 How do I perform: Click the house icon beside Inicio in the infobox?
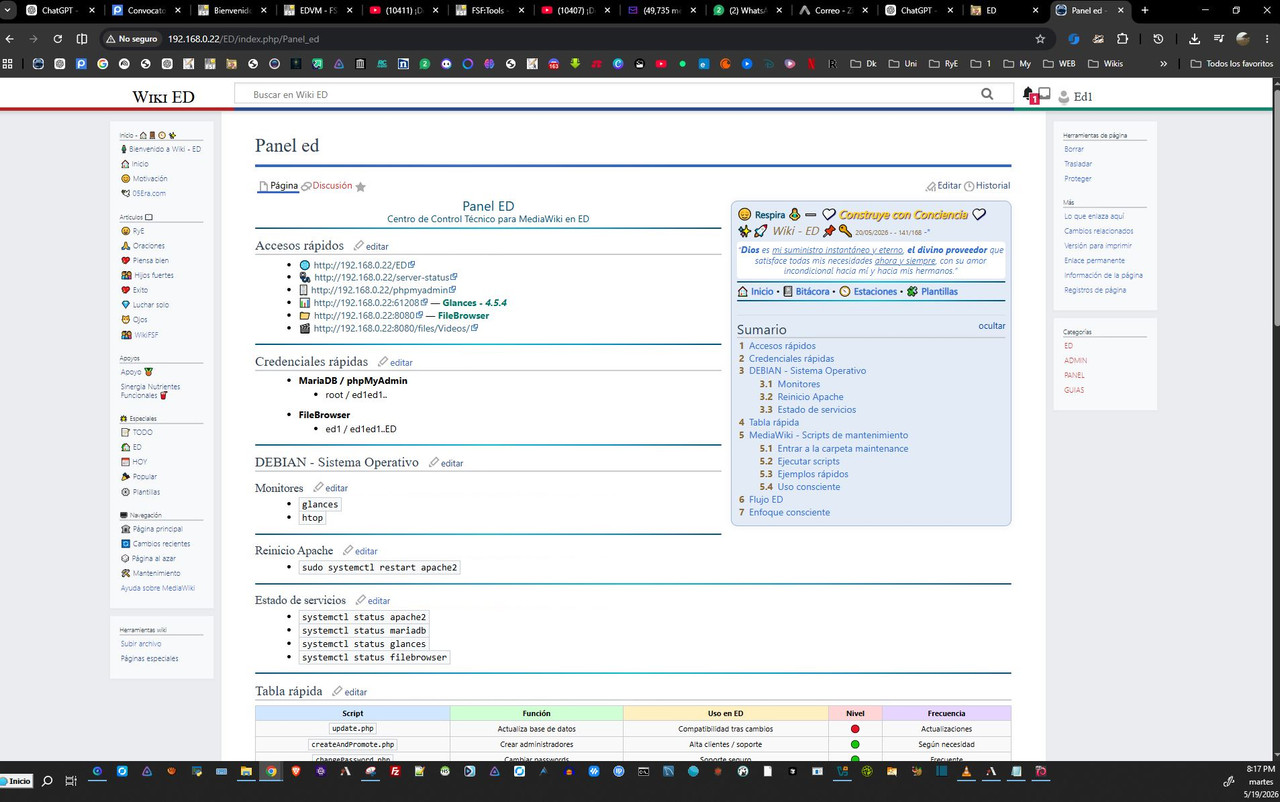tap(743, 292)
